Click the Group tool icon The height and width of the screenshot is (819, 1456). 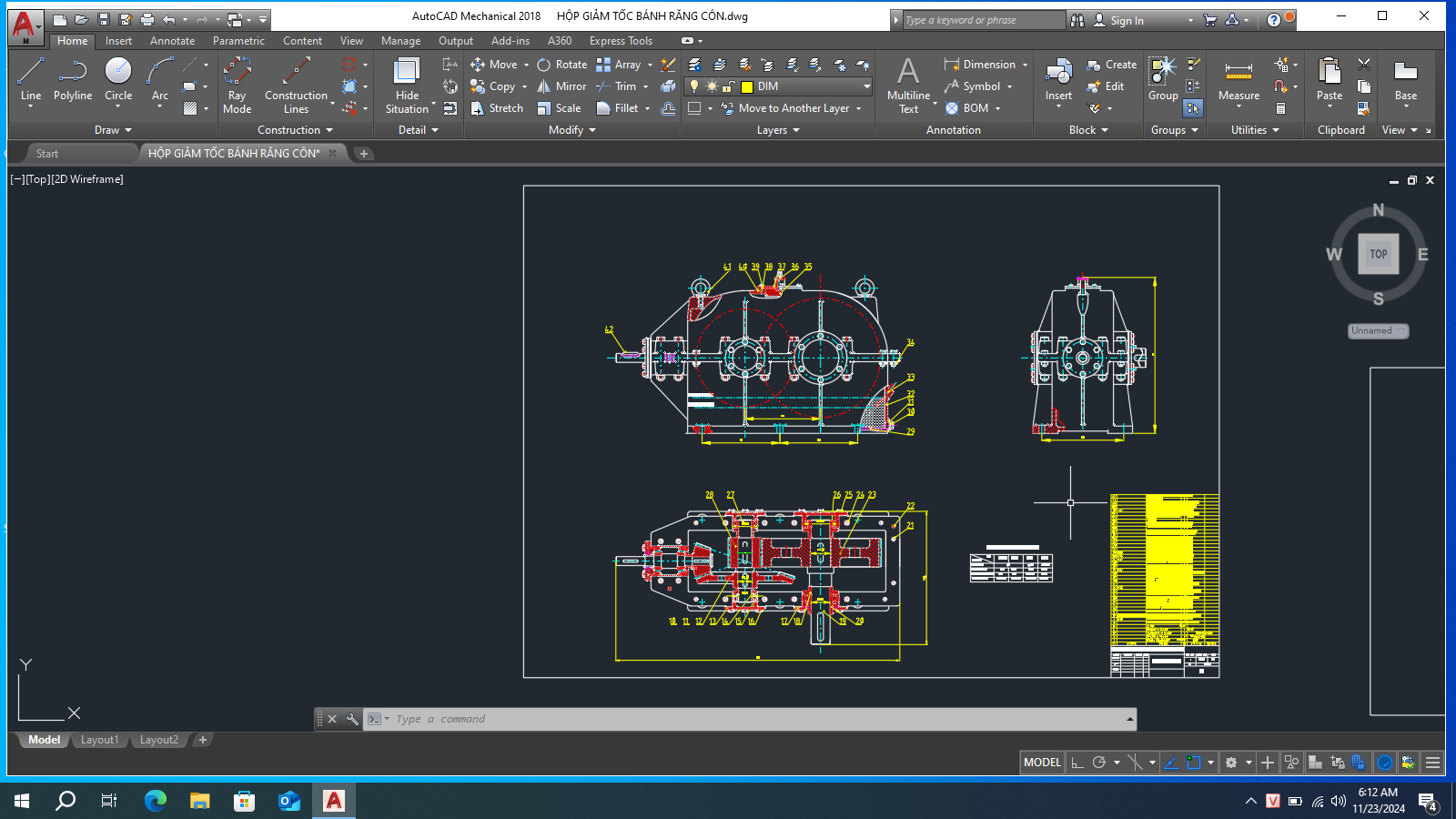coord(1163,71)
